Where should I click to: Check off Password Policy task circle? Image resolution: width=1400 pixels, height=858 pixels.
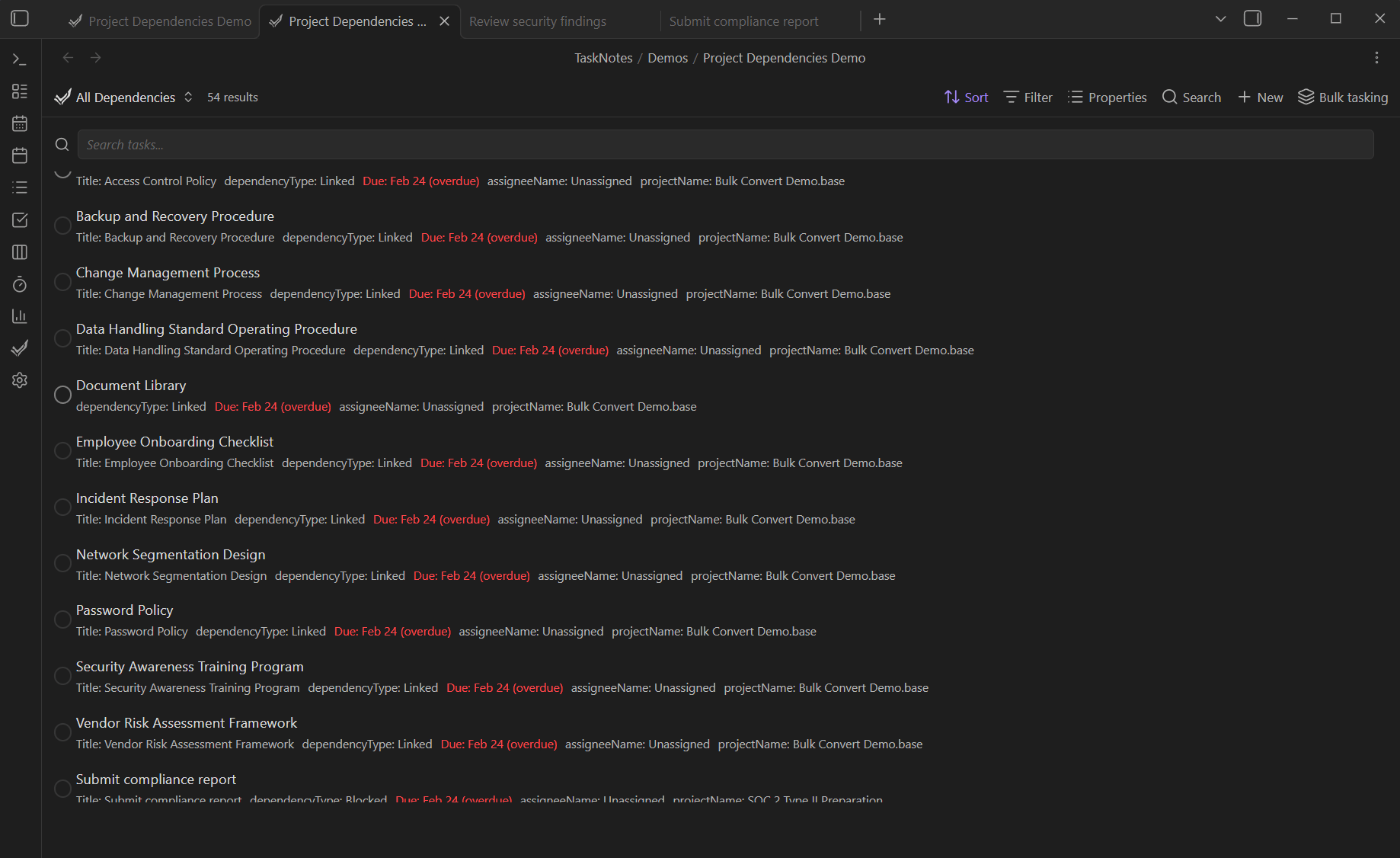62,619
